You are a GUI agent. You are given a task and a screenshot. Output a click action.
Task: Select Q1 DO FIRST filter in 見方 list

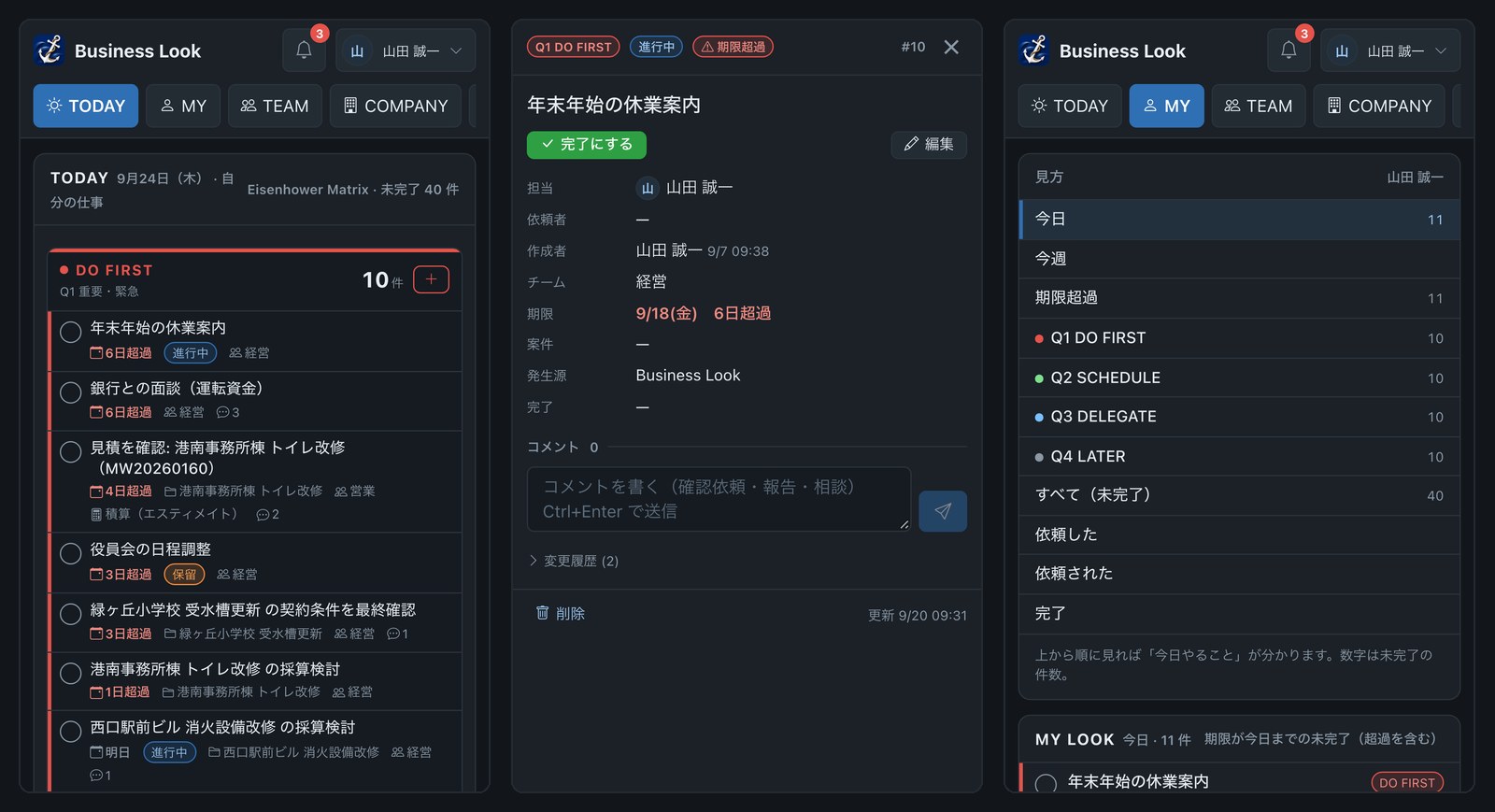[1239, 338]
